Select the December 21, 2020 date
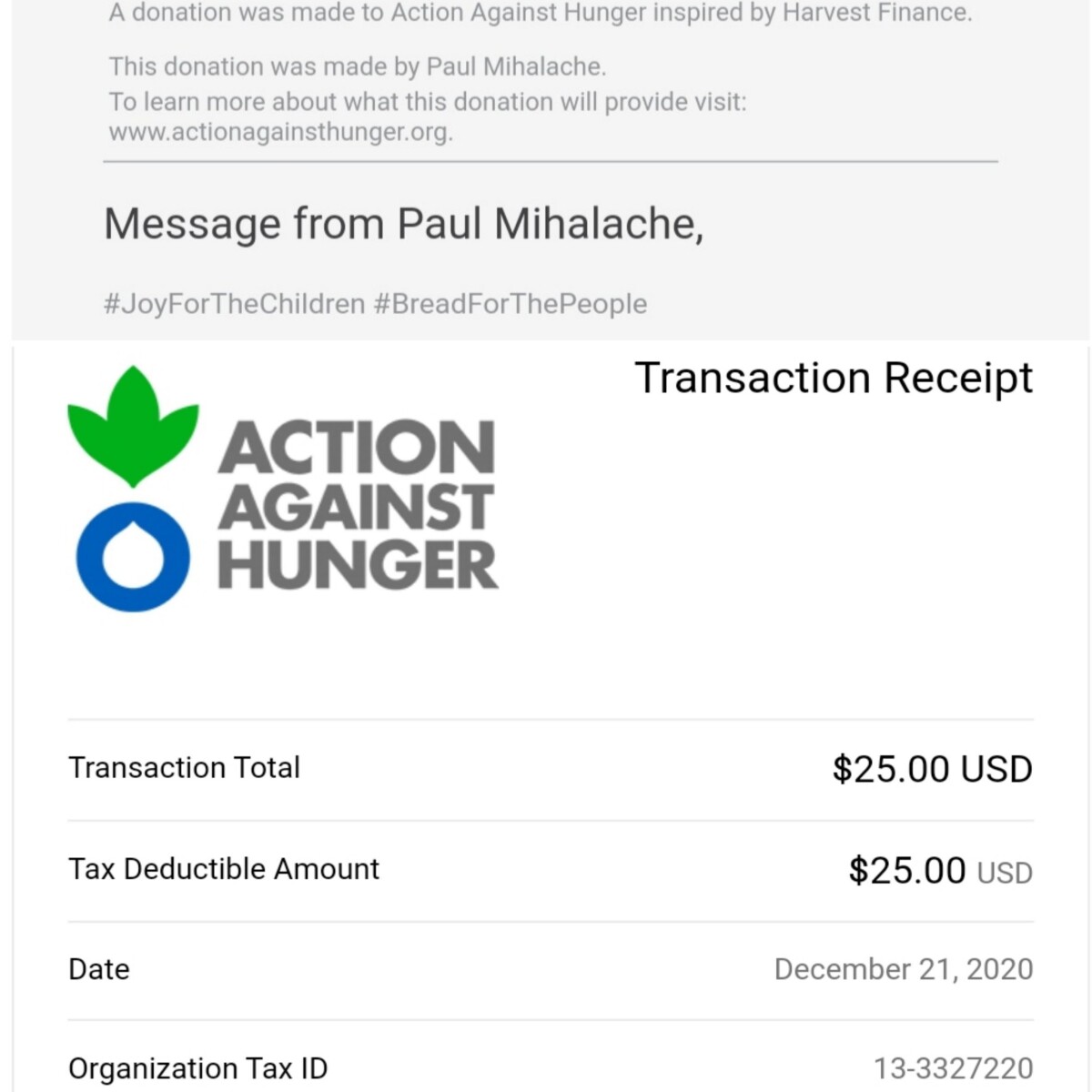 [904, 969]
